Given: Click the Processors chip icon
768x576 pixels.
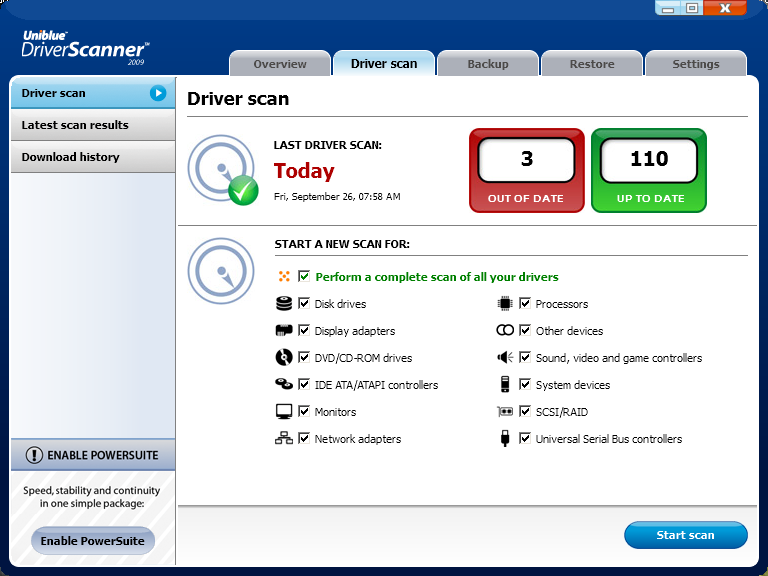Looking at the screenshot, I should pos(505,303).
